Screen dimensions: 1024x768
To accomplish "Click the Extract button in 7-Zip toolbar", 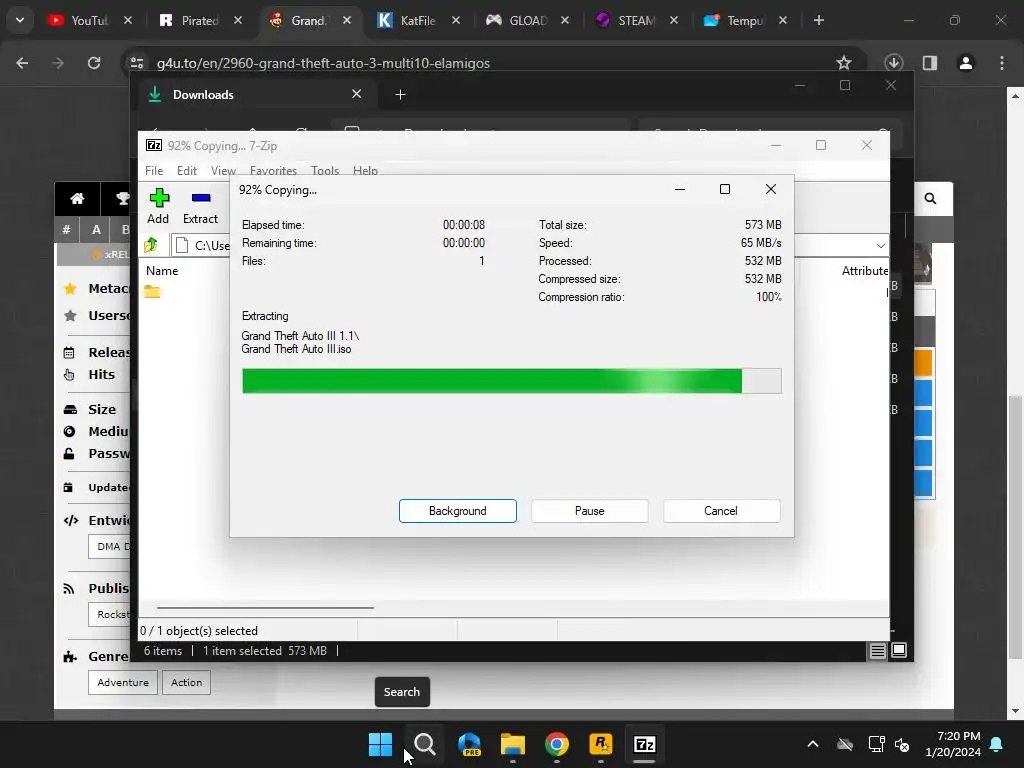I will 200,206.
